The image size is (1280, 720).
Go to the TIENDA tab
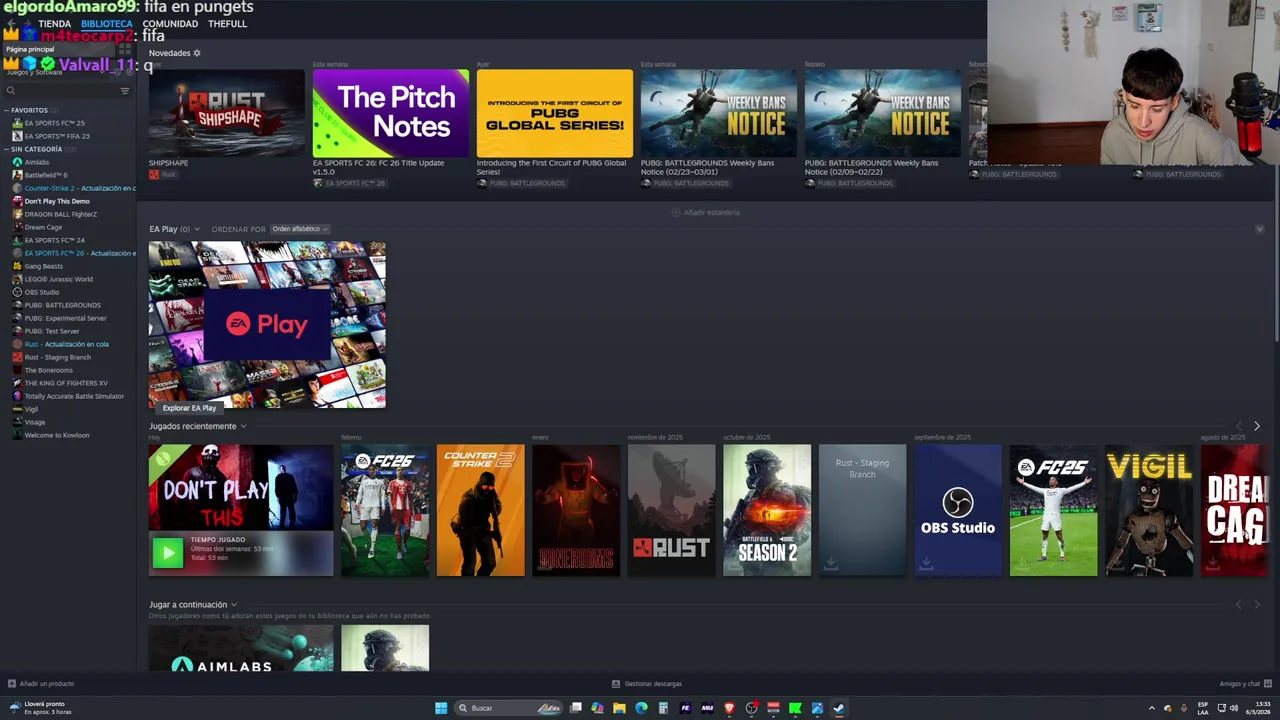[x=54, y=24]
